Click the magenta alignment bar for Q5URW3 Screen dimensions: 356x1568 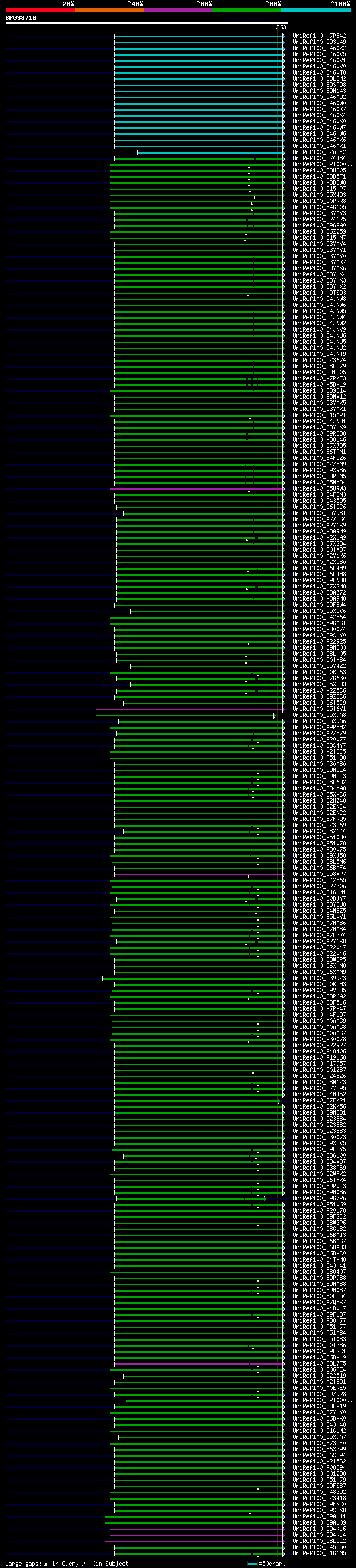(x=197, y=489)
